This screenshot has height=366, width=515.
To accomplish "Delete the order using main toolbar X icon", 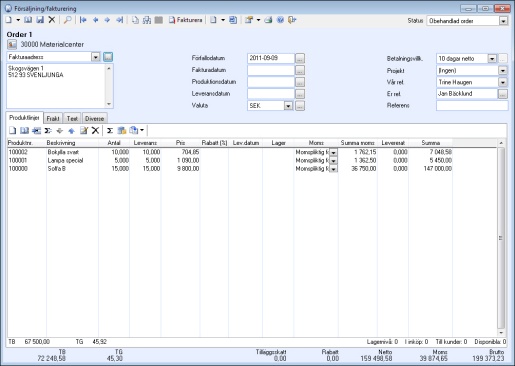I will [x=52, y=20].
